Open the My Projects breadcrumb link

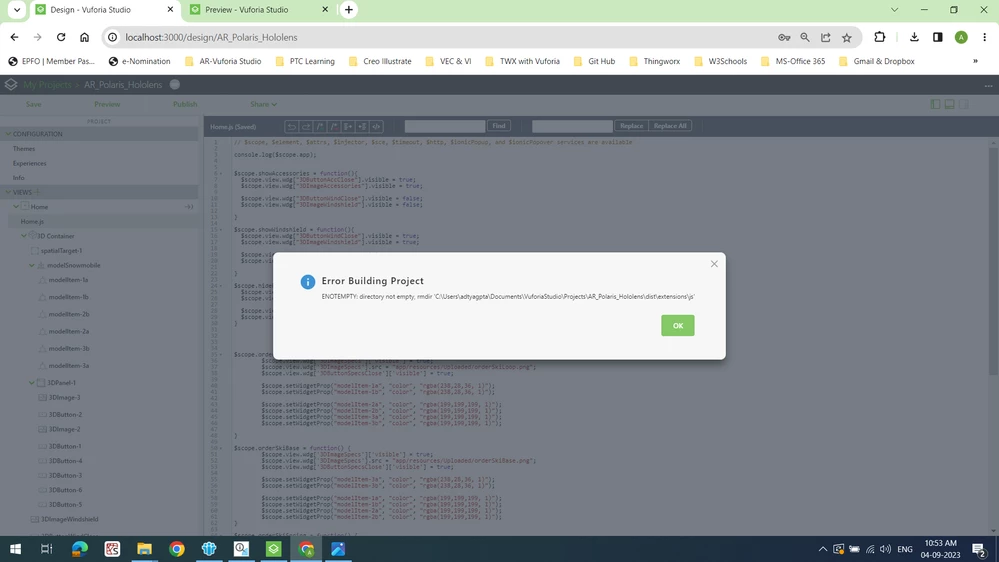(x=47, y=85)
